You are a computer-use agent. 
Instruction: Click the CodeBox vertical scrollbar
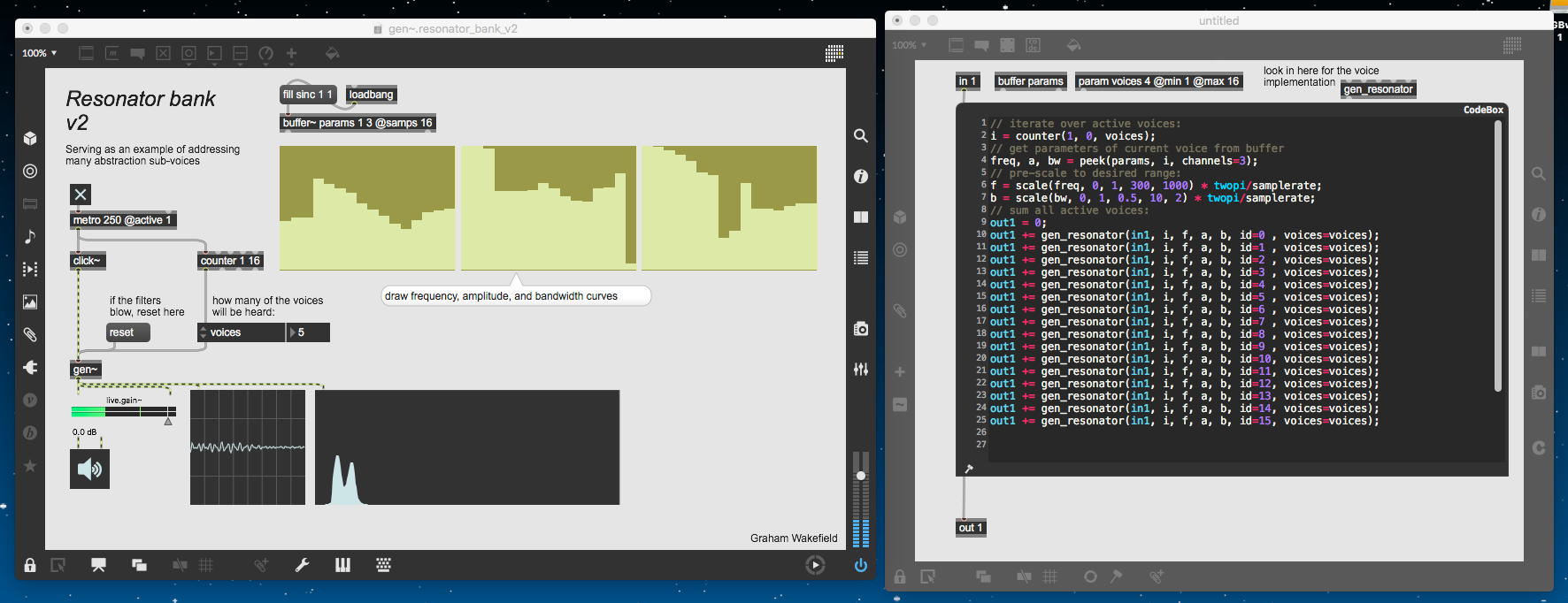(x=1497, y=256)
